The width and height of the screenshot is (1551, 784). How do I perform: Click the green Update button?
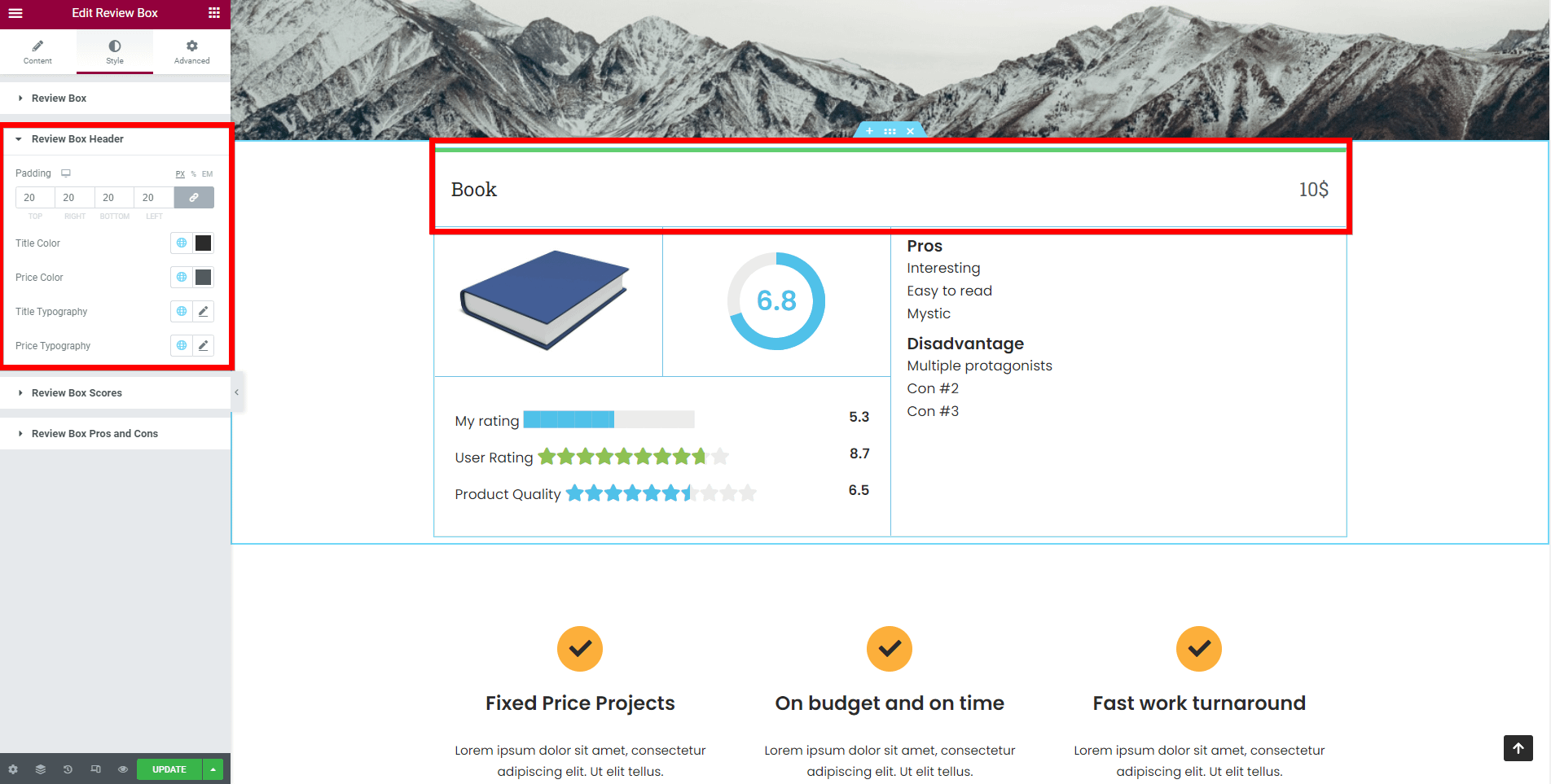169,769
